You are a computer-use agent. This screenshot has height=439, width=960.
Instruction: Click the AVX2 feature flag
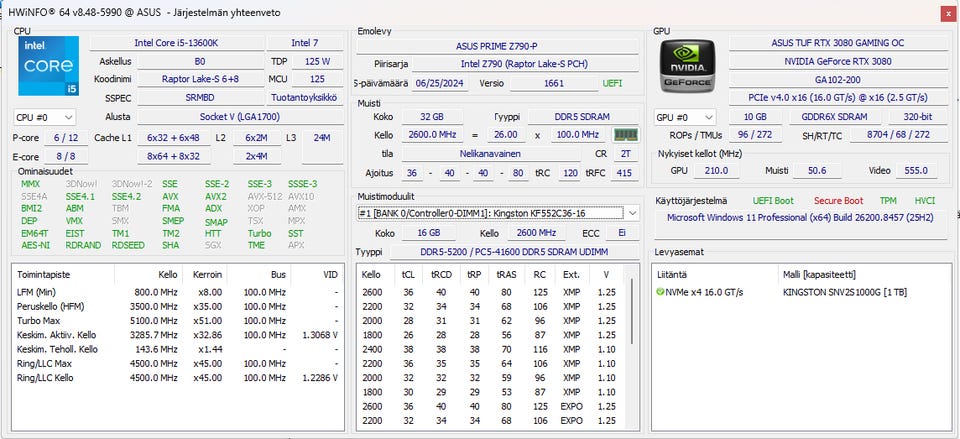pyautogui.click(x=216, y=197)
